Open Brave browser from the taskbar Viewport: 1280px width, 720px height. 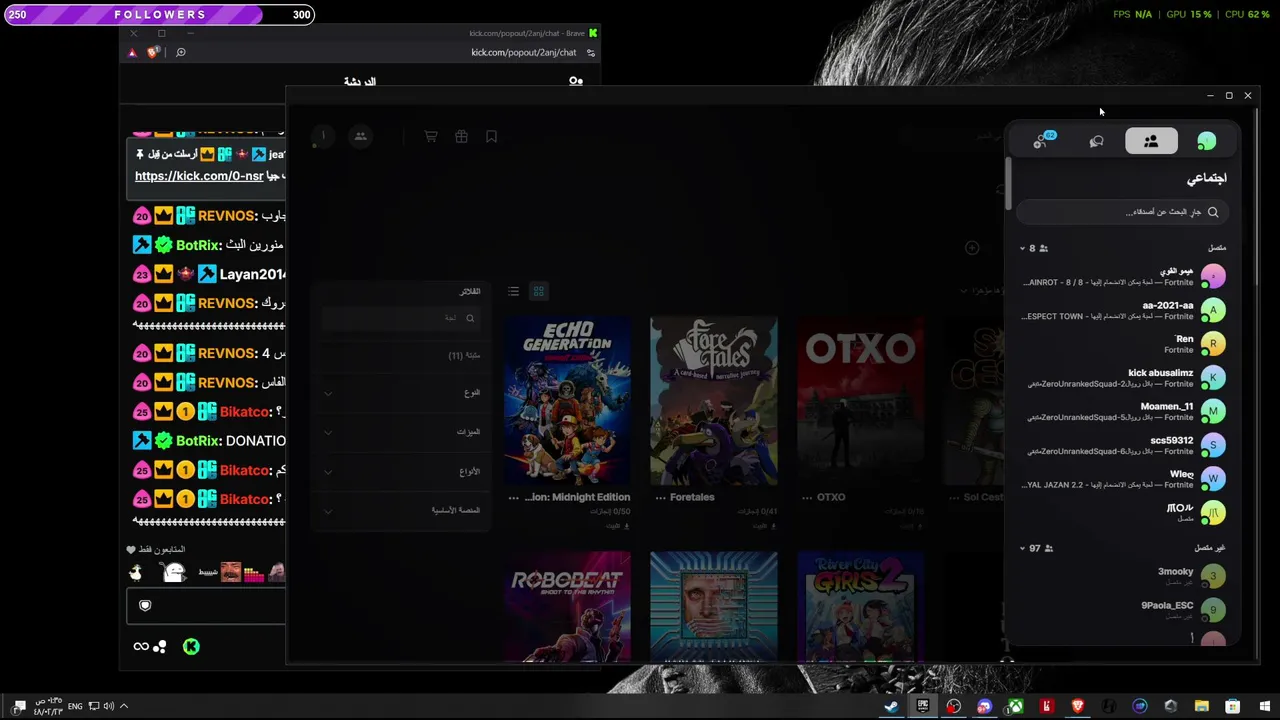(1077, 707)
